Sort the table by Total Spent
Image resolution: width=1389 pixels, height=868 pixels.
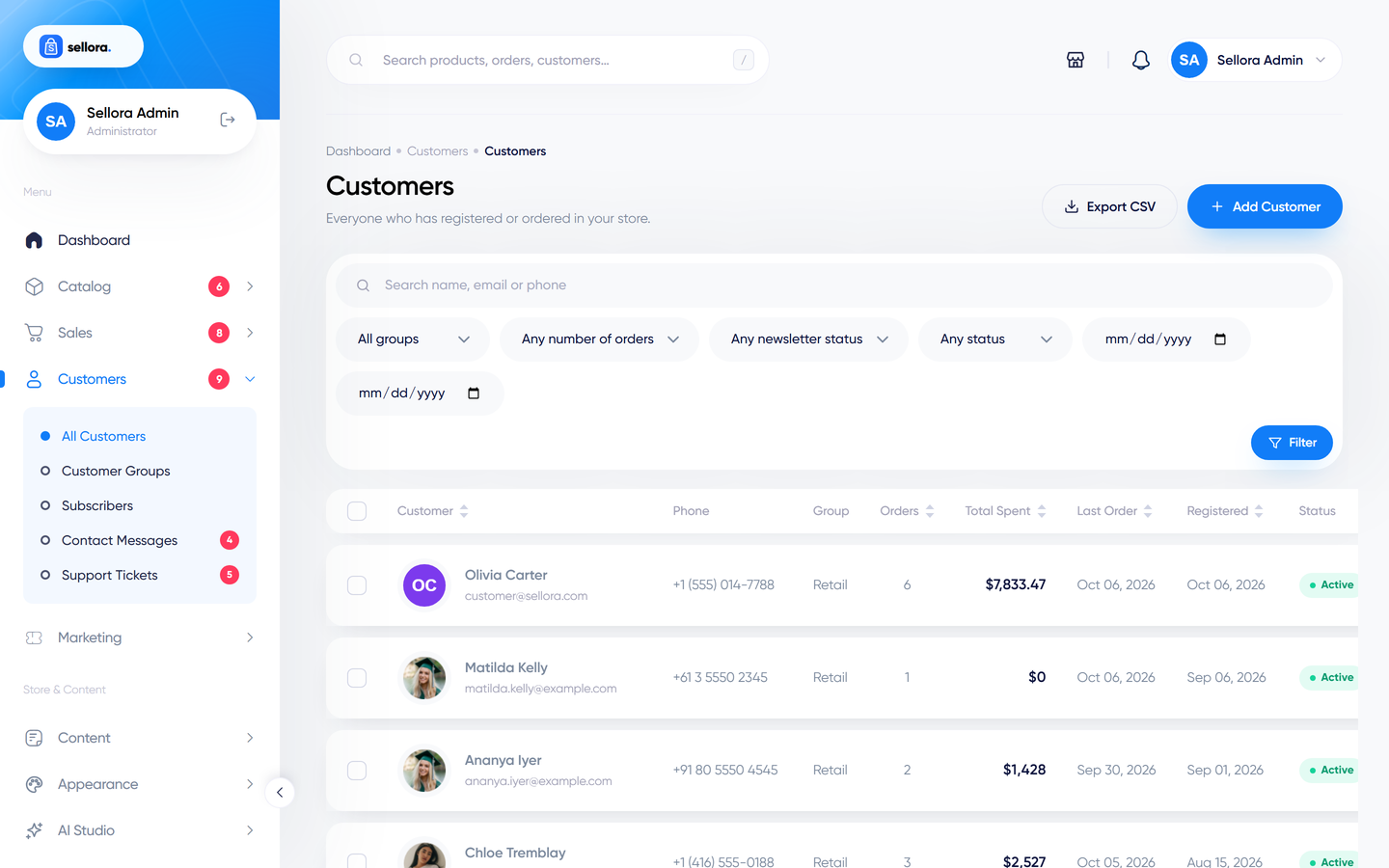1005,511
